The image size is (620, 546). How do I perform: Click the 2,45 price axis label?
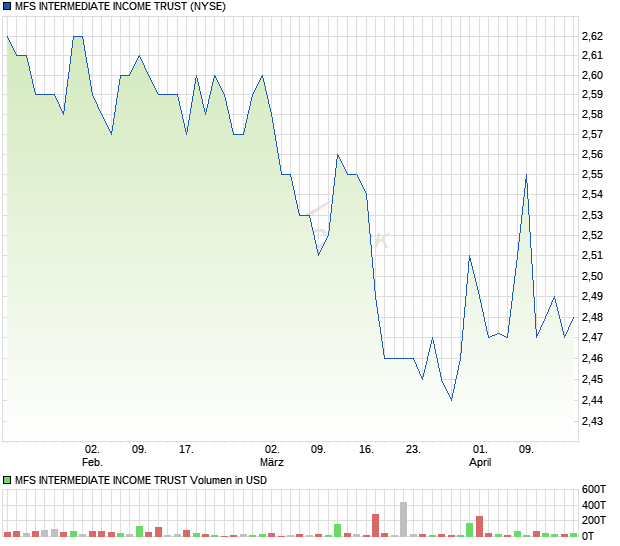coord(592,379)
